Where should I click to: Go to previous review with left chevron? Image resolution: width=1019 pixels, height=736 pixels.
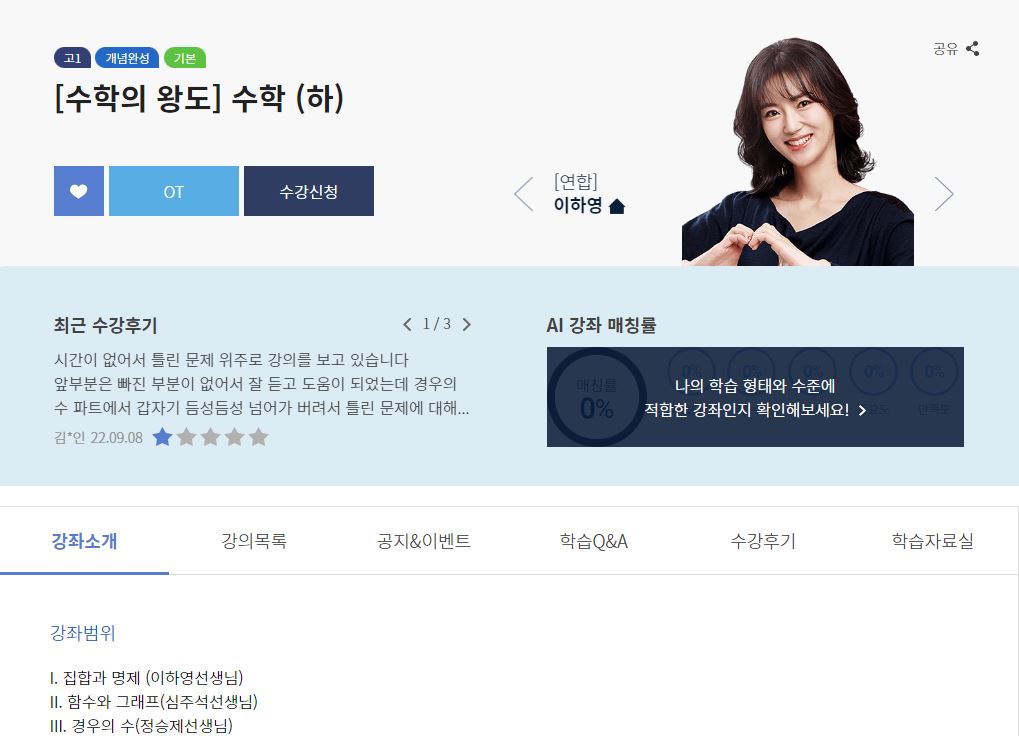(x=407, y=324)
